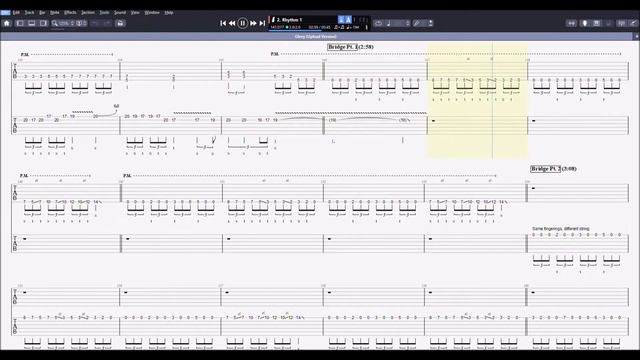This screenshot has width=640, height=360.
Task: Open the Track menu
Action: pos(29,13)
